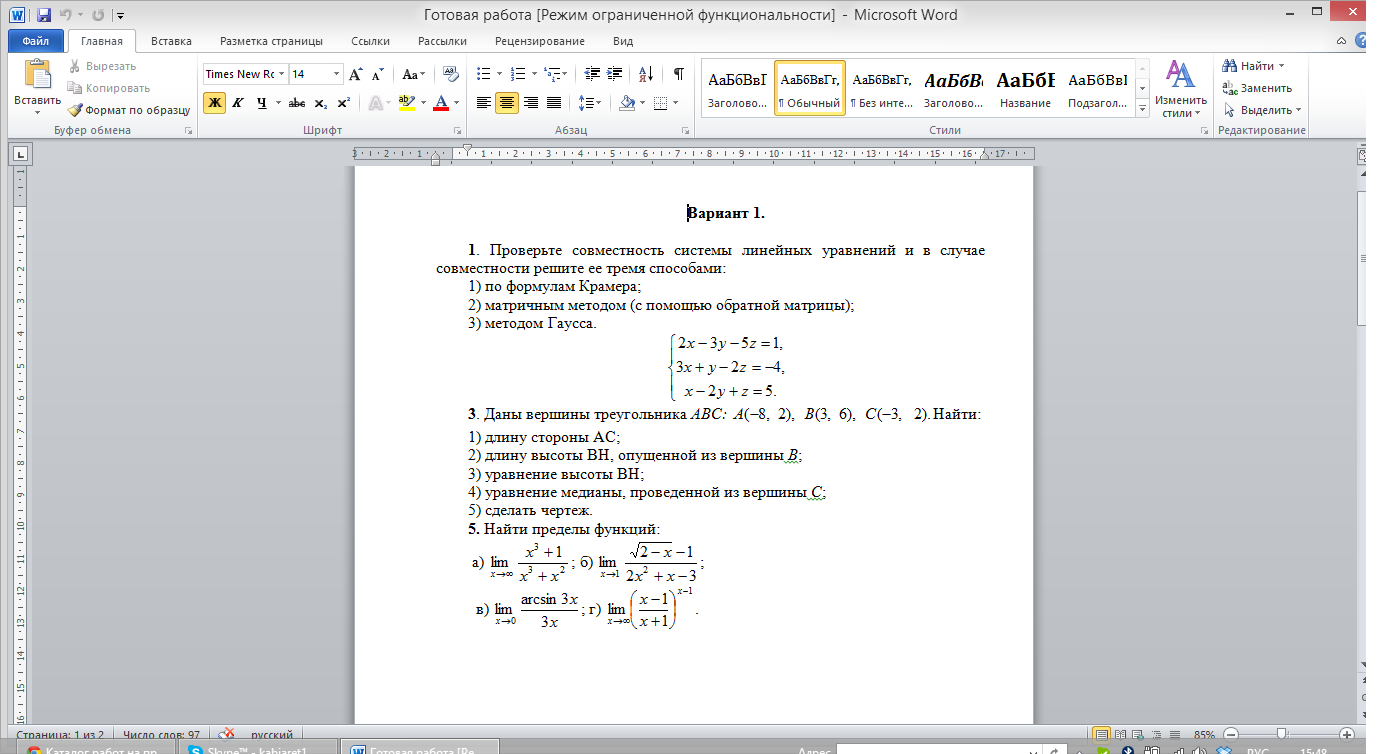The width and height of the screenshot is (1382, 754).
Task: Switch to Разметка страницы tab
Action: click(271, 41)
